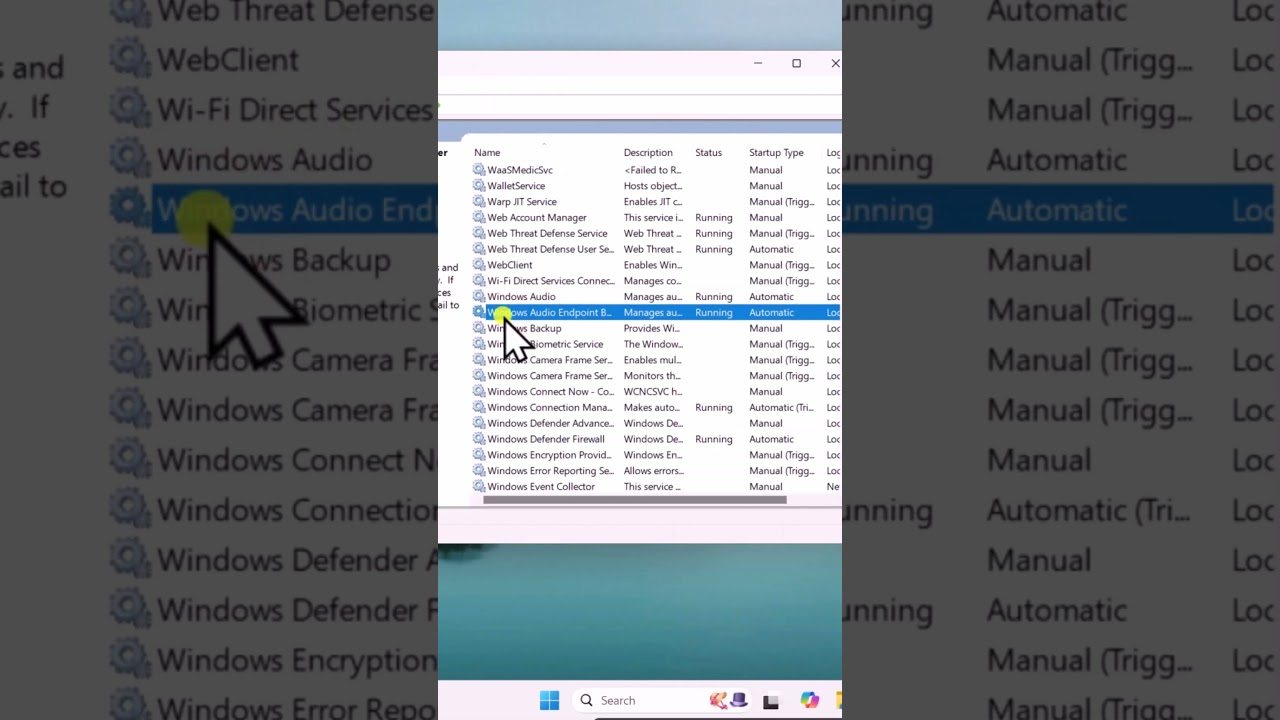Click the gear icon beside Windows Defender Firewall
The image size is (1280, 720).
[x=479, y=439]
